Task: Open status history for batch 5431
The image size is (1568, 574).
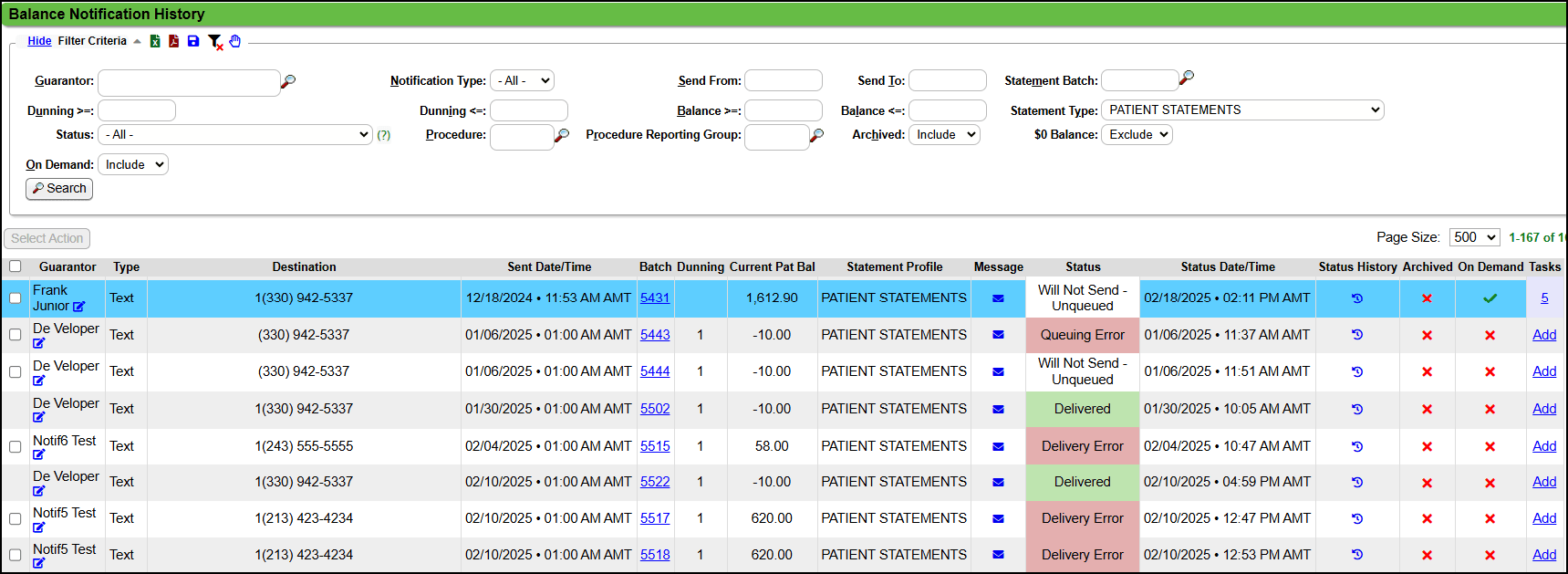Action: coord(1357,298)
